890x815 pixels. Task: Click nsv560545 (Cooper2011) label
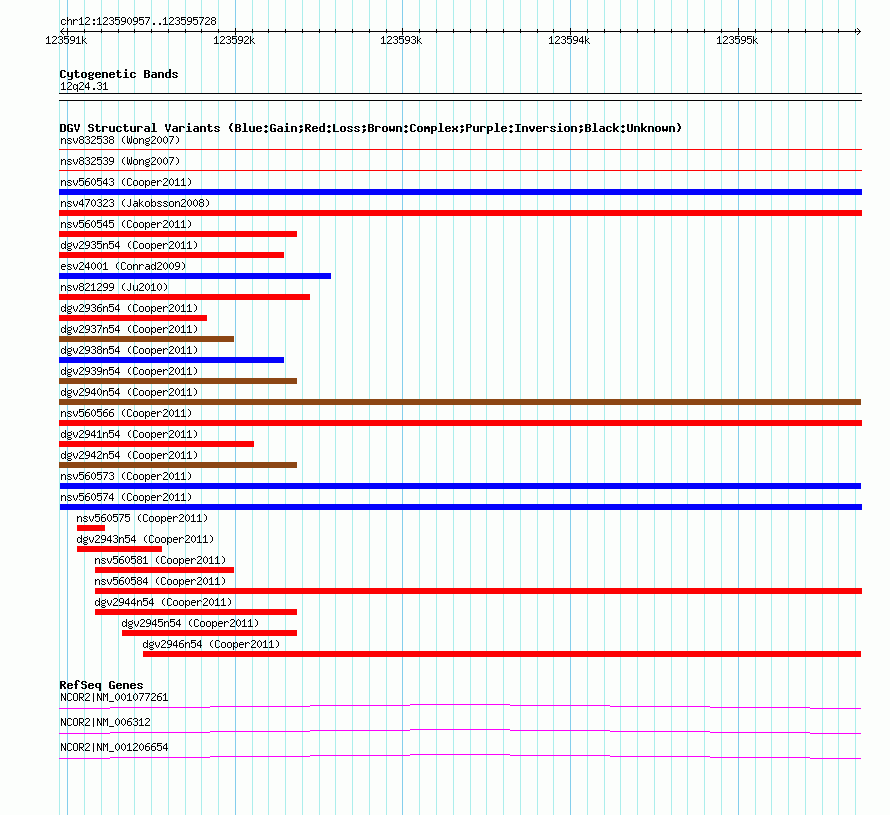(126, 224)
